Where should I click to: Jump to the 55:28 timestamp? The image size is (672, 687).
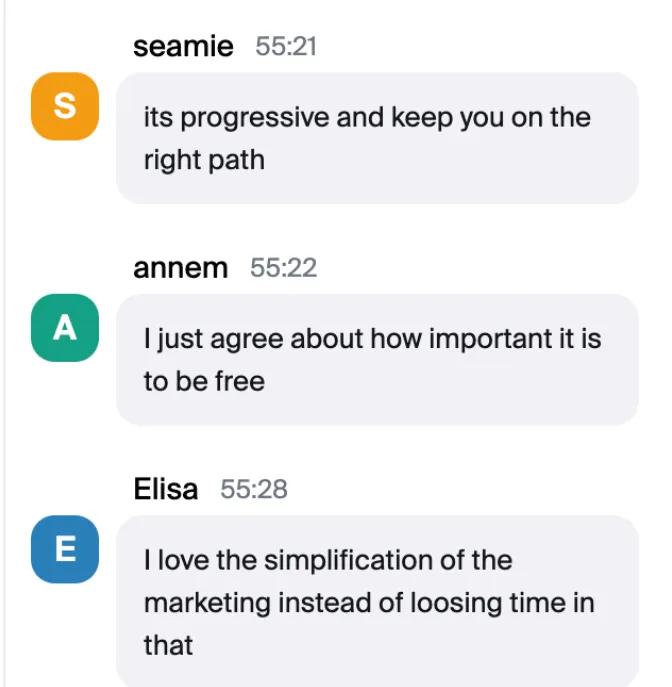254,489
